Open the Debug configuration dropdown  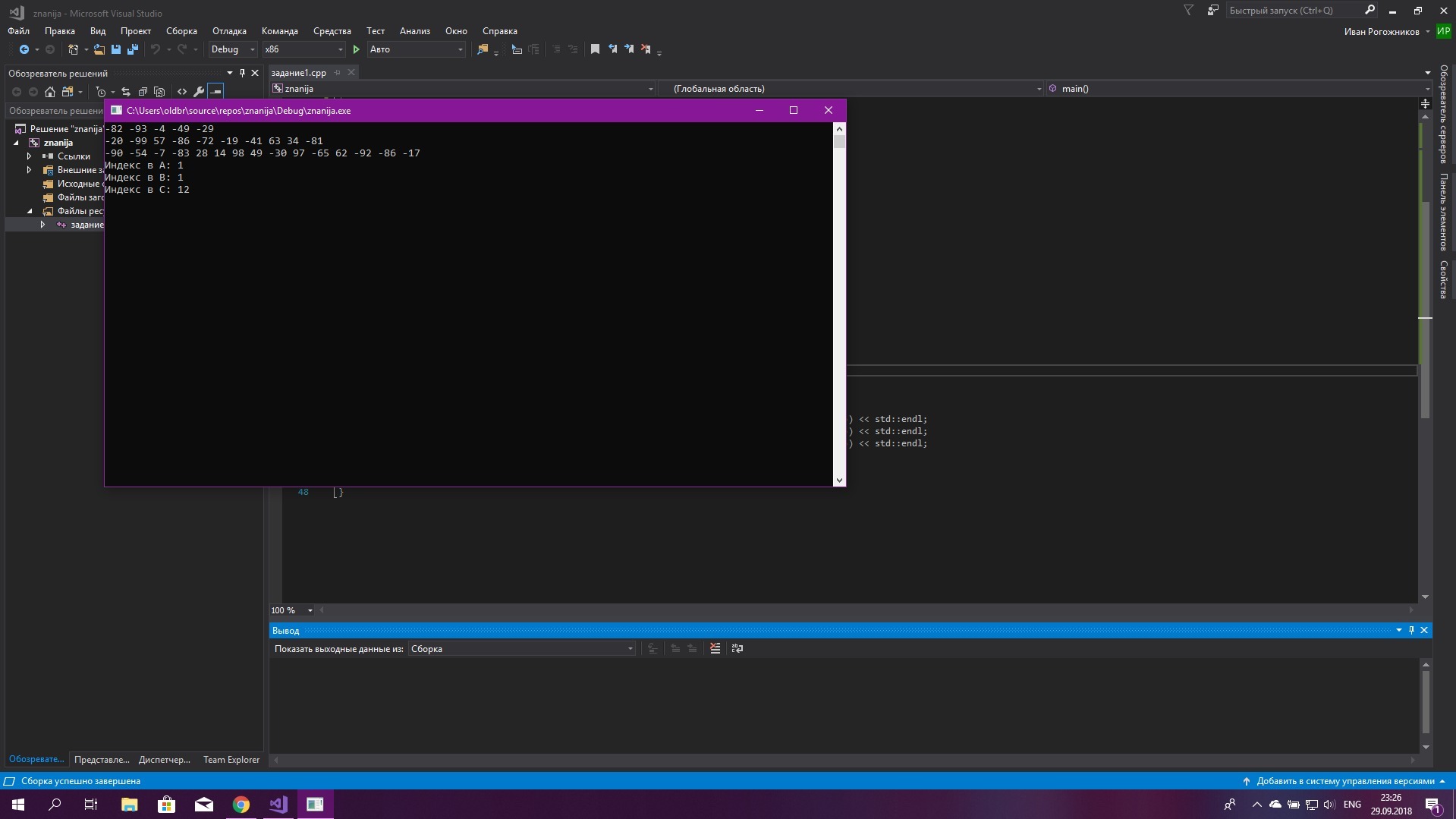coord(233,49)
